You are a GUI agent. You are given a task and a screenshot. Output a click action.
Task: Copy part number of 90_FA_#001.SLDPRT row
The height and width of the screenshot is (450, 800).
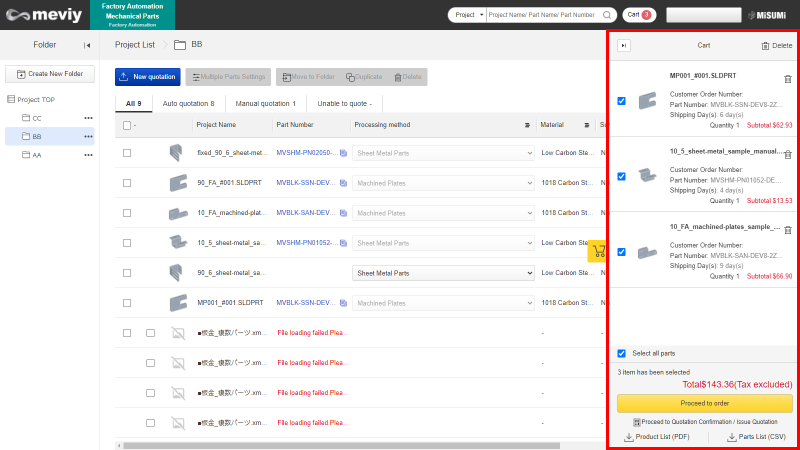(343, 183)
